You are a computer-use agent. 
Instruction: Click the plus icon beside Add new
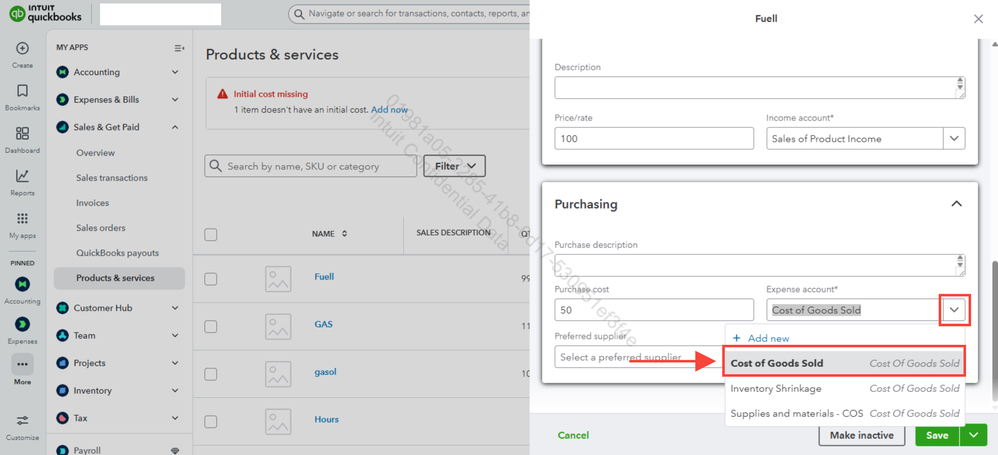click(x=737, y=339)
